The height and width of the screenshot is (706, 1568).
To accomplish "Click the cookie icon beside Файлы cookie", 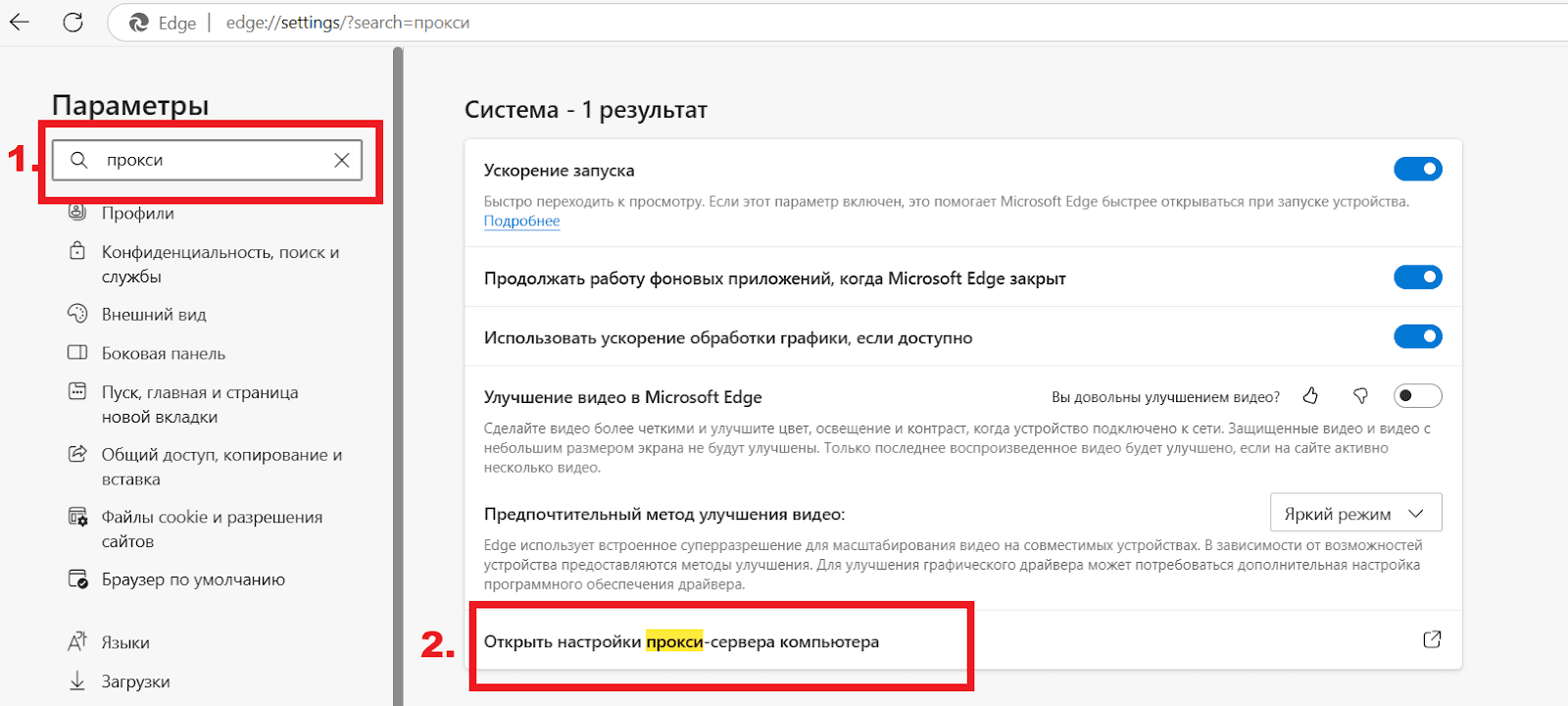I will click(x=77, y=516).
